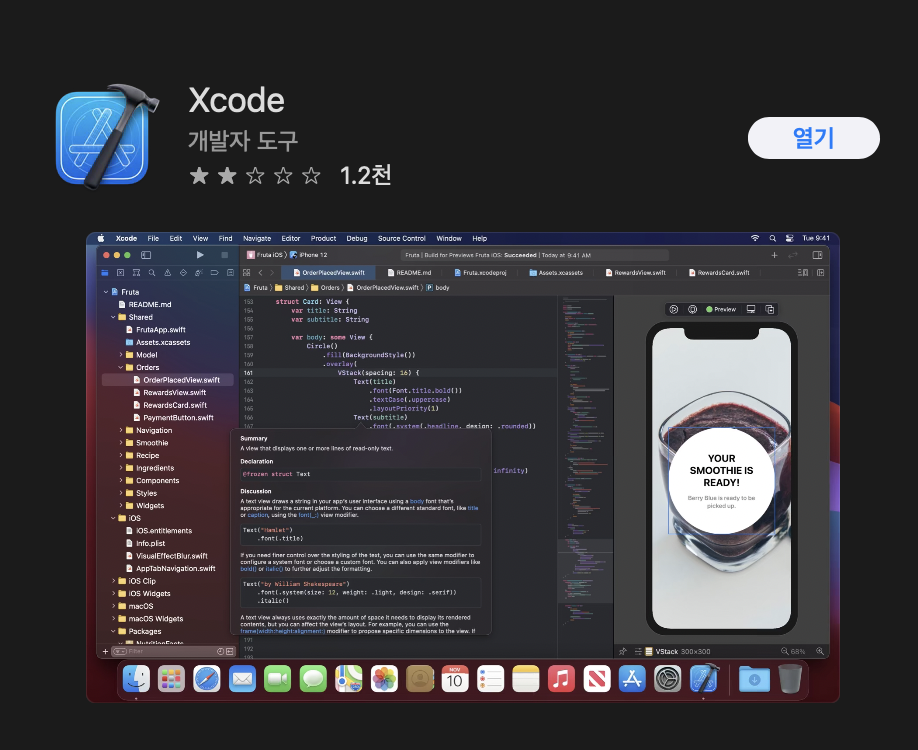This screenshot has width=918, height=750.
Task: Collapse the Fruta project root
Action: [106, 292]
